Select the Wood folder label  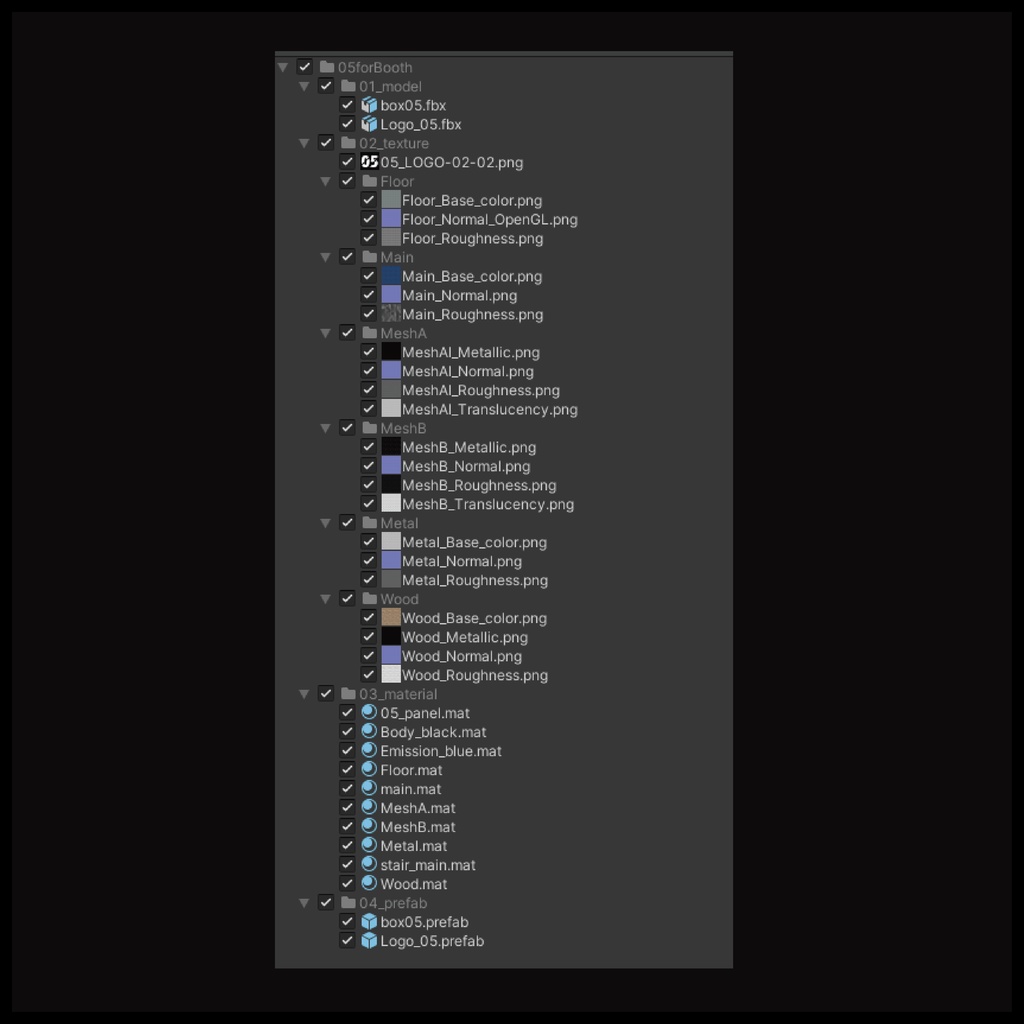[x=399, y=599]
